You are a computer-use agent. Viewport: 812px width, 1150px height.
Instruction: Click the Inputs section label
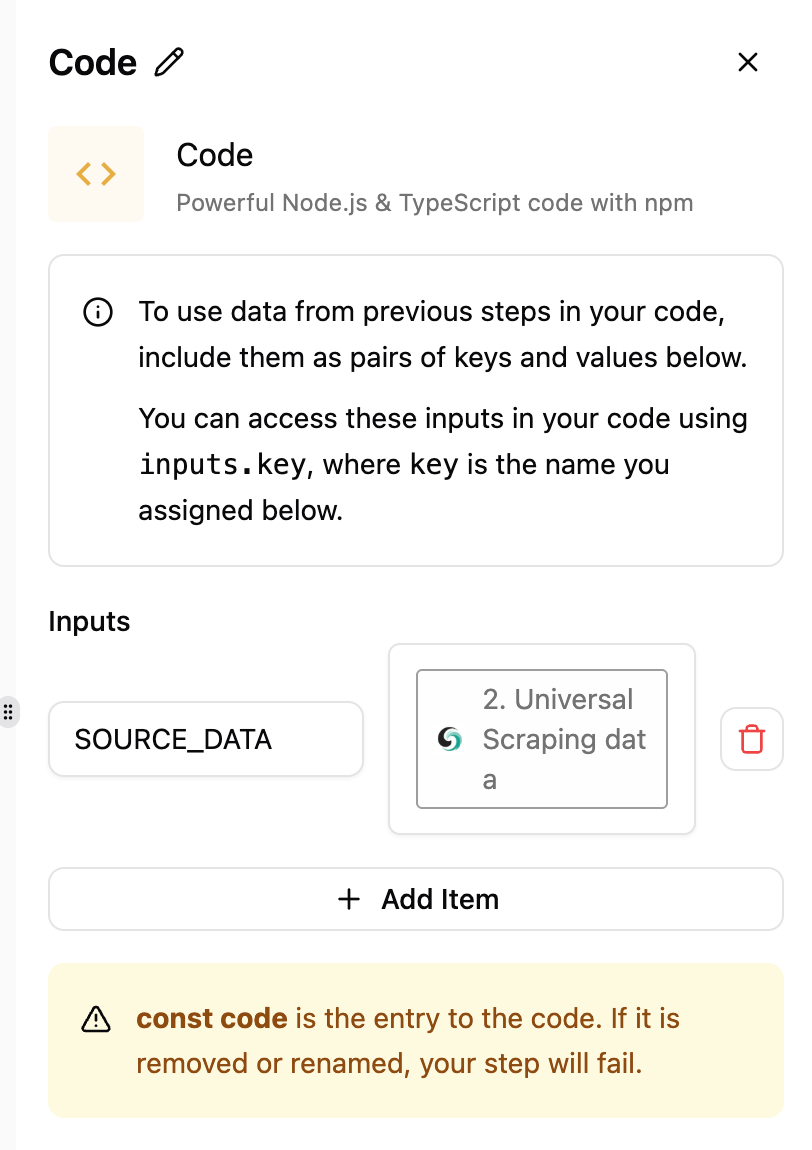click(x=89, y=621)
